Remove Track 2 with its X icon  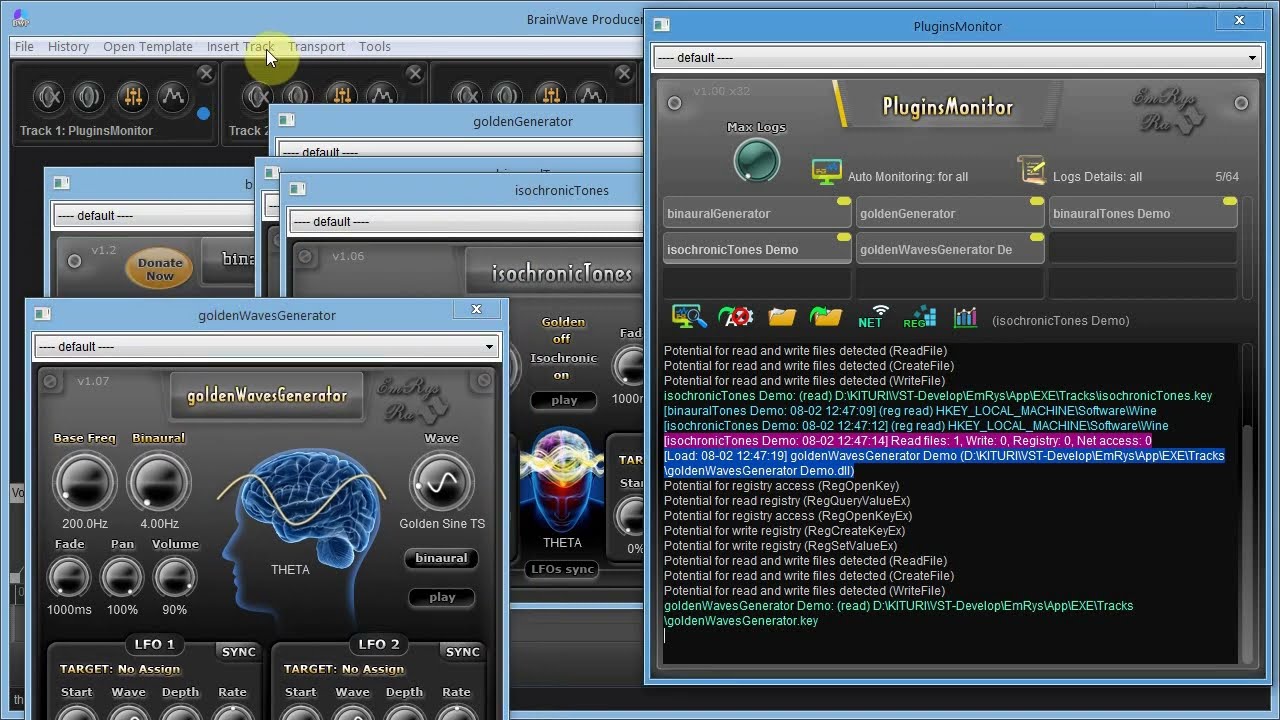415,73
